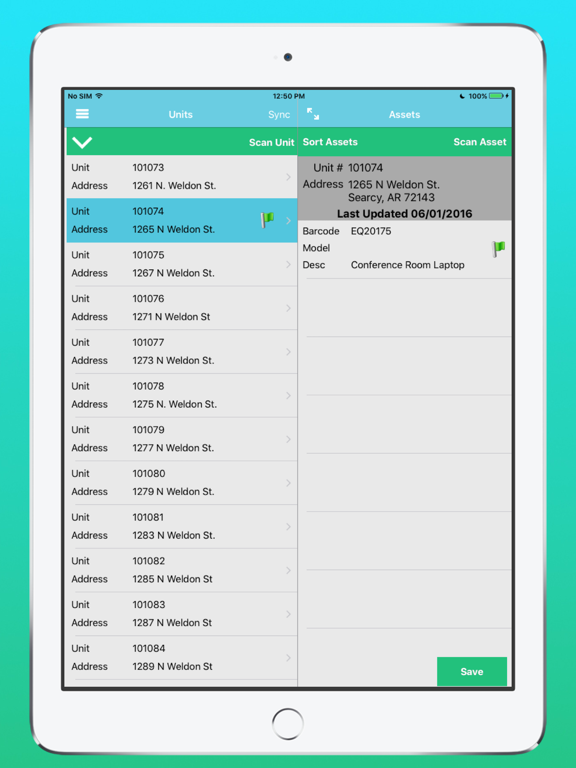The image size is (576, 768).
Task: Tap Conference Room Laptop description
Action: (408, 265)
